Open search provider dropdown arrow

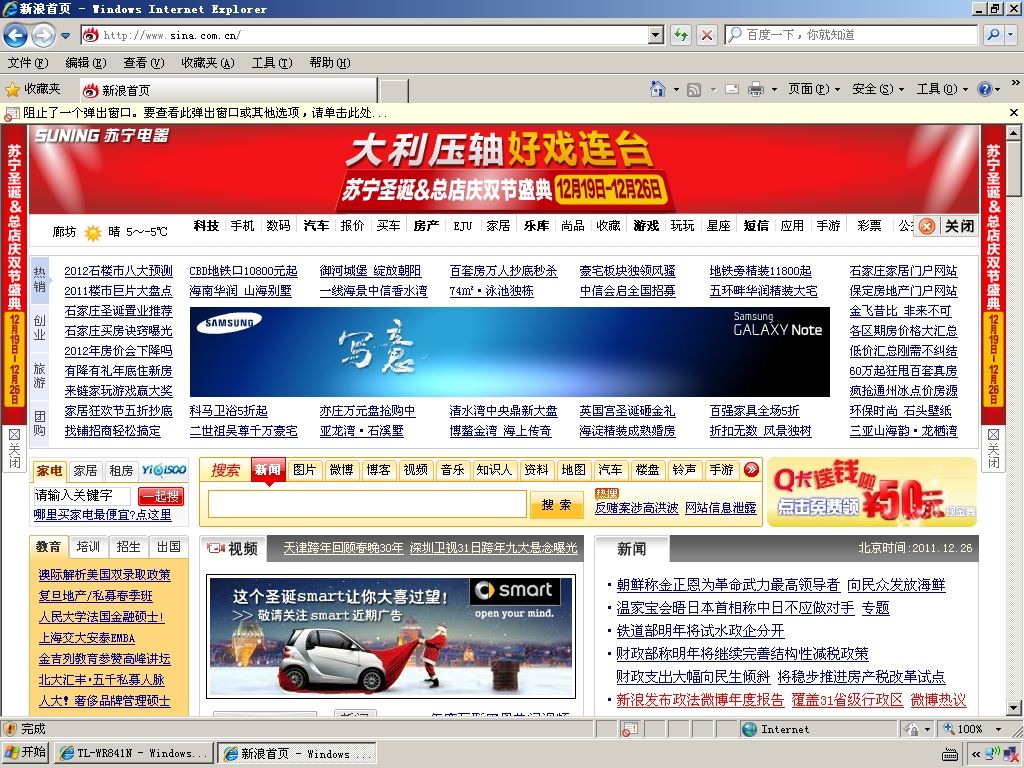pyautogui.click(x=1011, y=35)
